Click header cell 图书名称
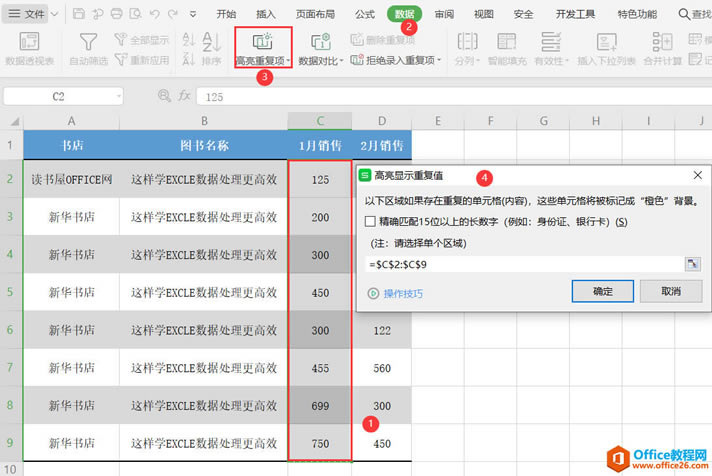Image resolution: width=712 pixels, height=476 pixels. [204, 145]
